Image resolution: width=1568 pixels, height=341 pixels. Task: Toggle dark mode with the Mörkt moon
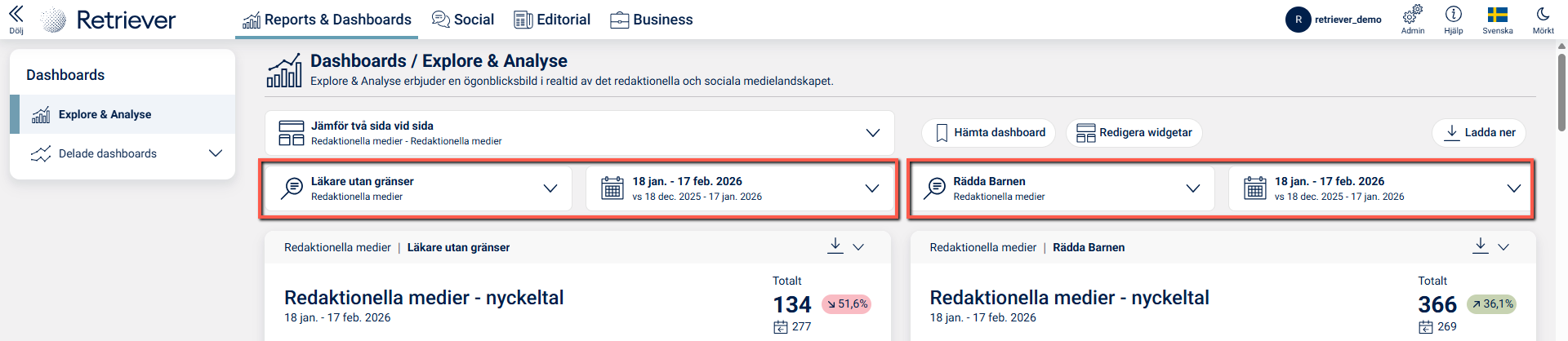coord(1543,15)
